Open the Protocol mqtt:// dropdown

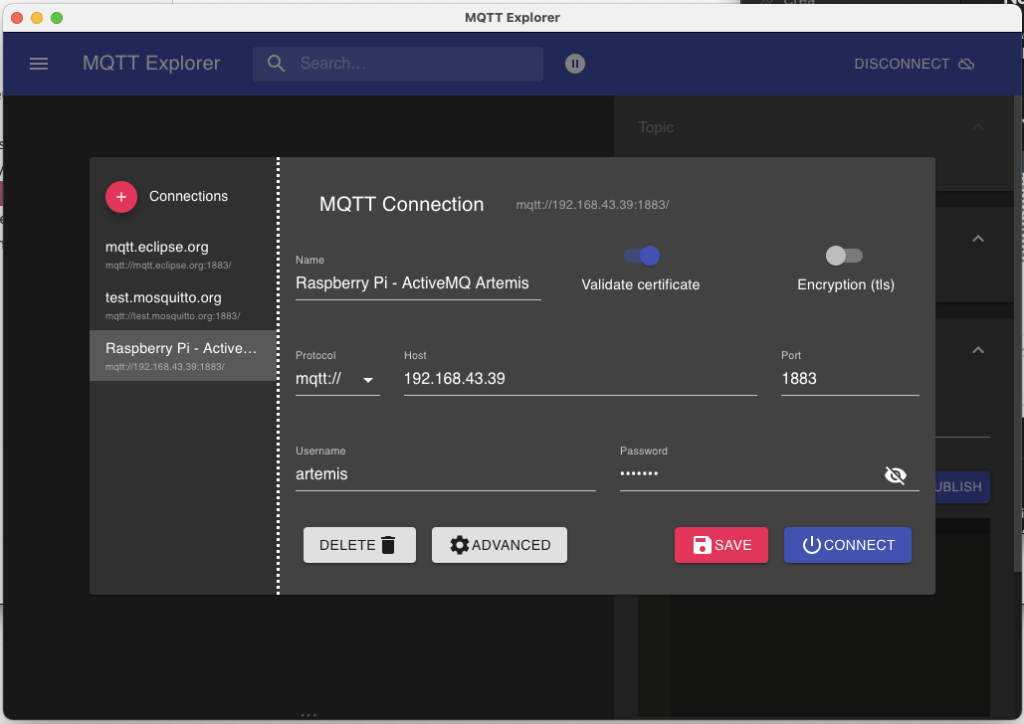337,379
